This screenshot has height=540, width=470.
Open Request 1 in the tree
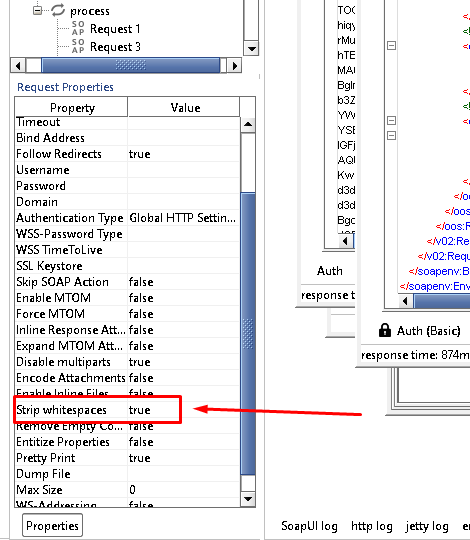point(115,29)
